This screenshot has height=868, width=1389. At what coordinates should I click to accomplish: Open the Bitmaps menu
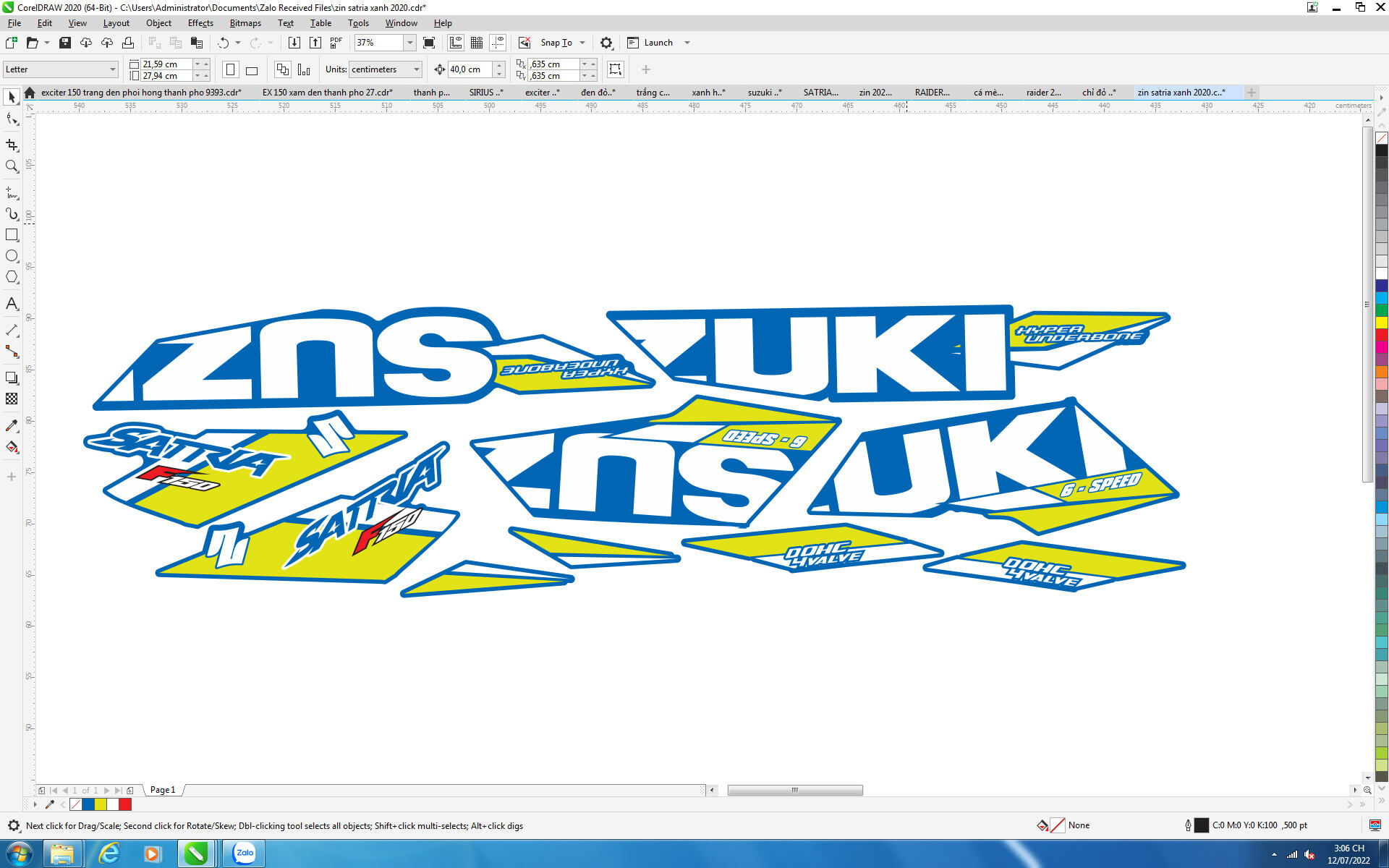245,23
